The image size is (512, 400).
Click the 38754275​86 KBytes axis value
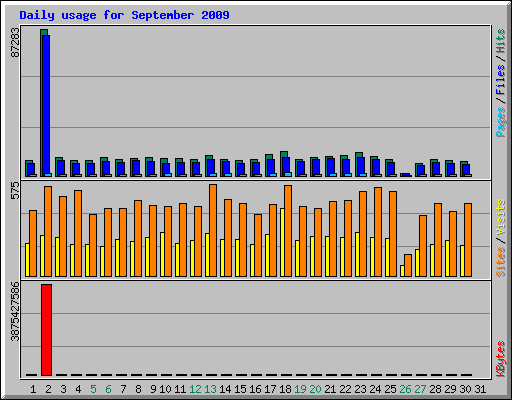(x=15, y=312)
